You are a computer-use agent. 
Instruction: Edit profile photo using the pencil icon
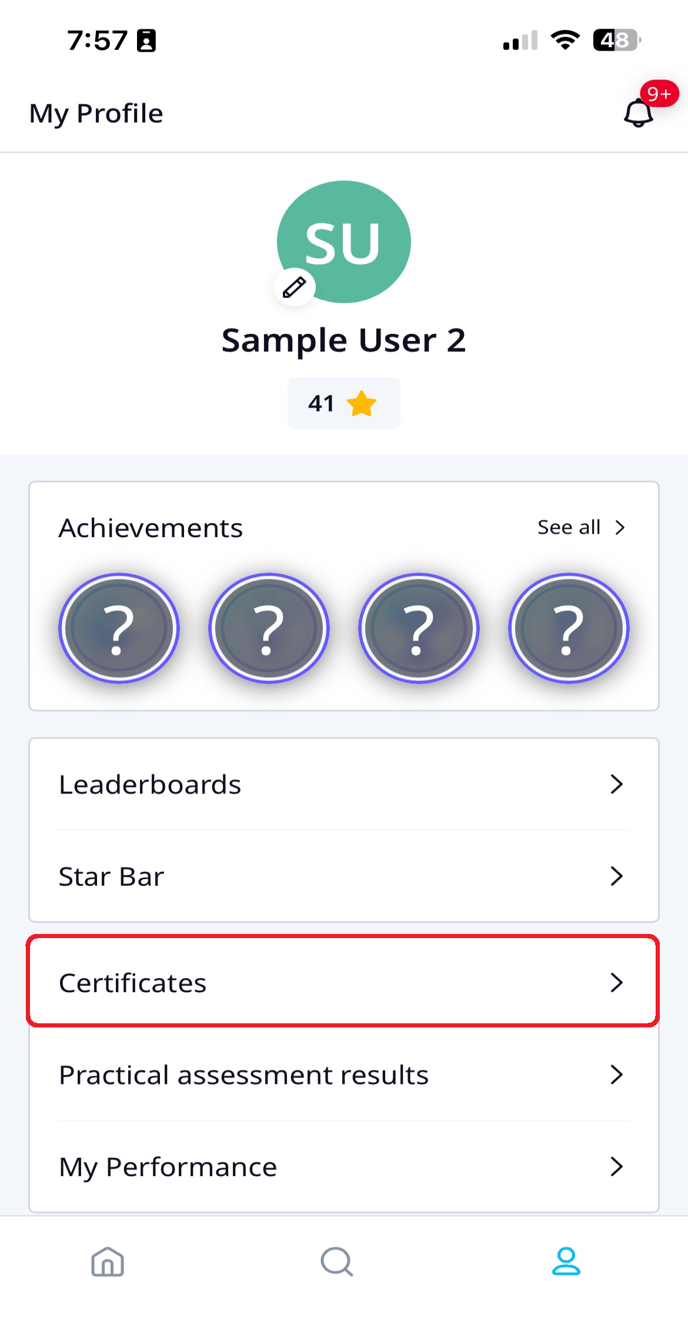coord(293,287)
